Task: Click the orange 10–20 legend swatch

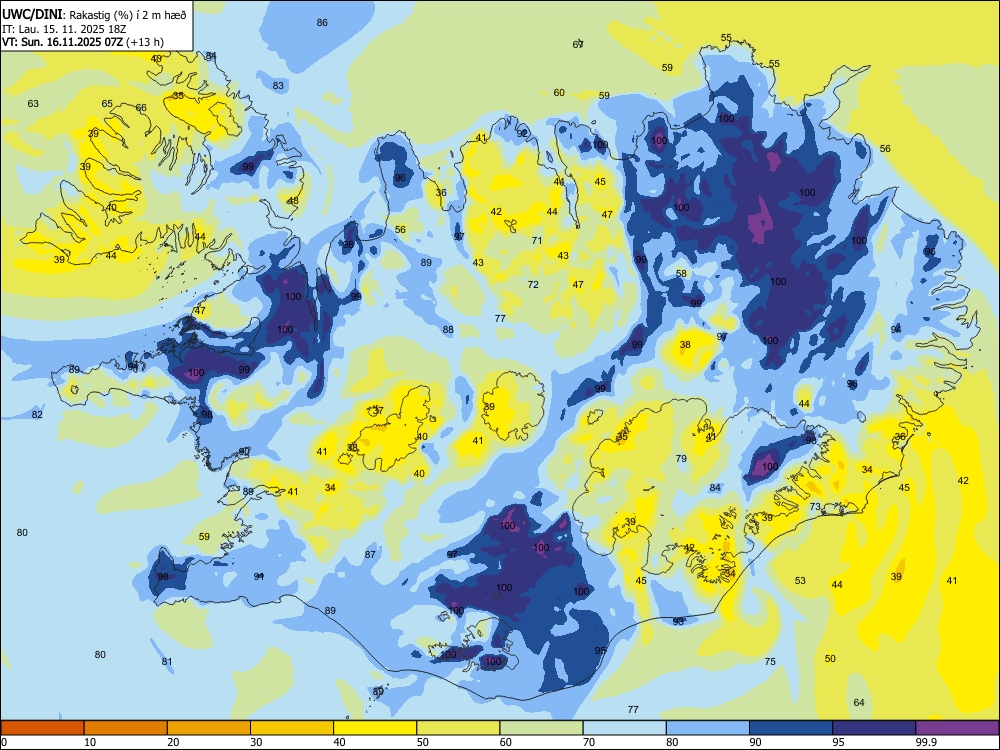Action: coord(126,728)
